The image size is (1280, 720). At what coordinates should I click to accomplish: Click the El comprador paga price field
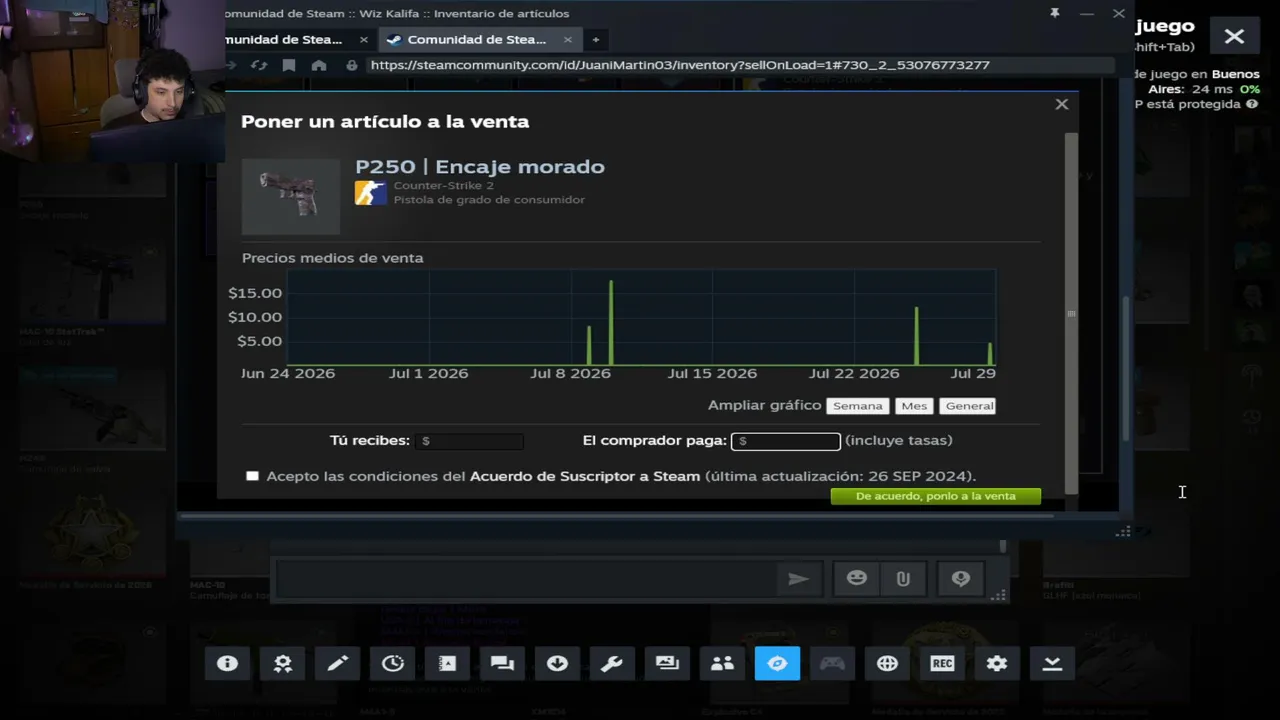click(786, 441)
